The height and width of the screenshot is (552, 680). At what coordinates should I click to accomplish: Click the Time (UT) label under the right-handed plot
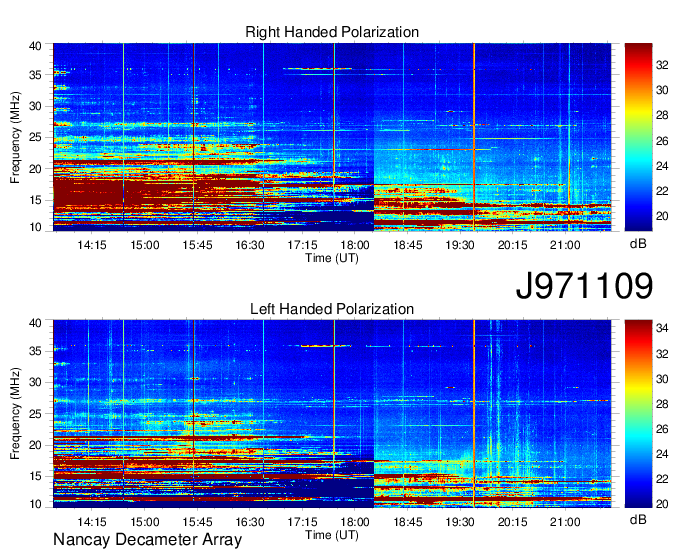(x=332, y=258)
